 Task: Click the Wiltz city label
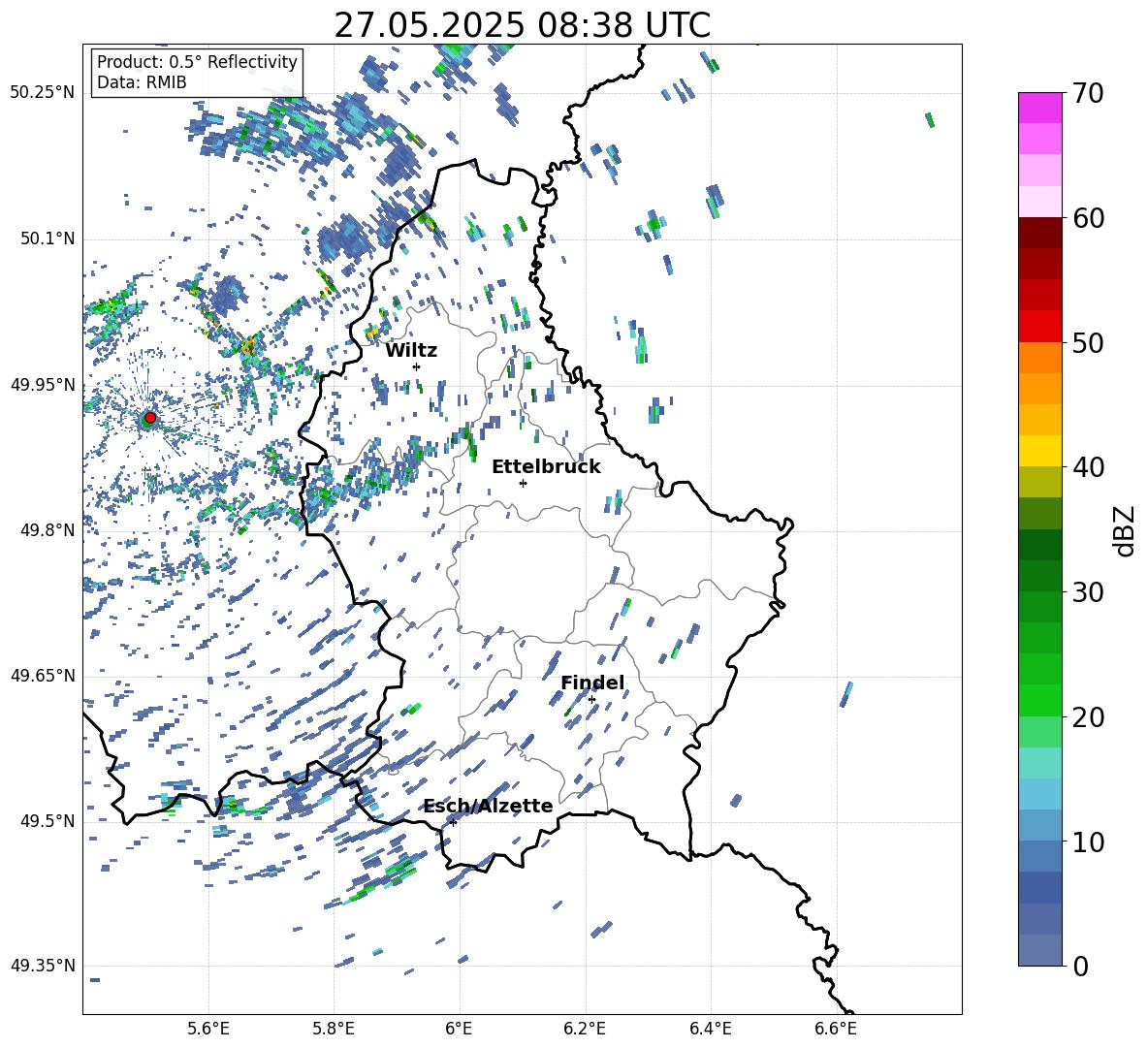(411, 351)
